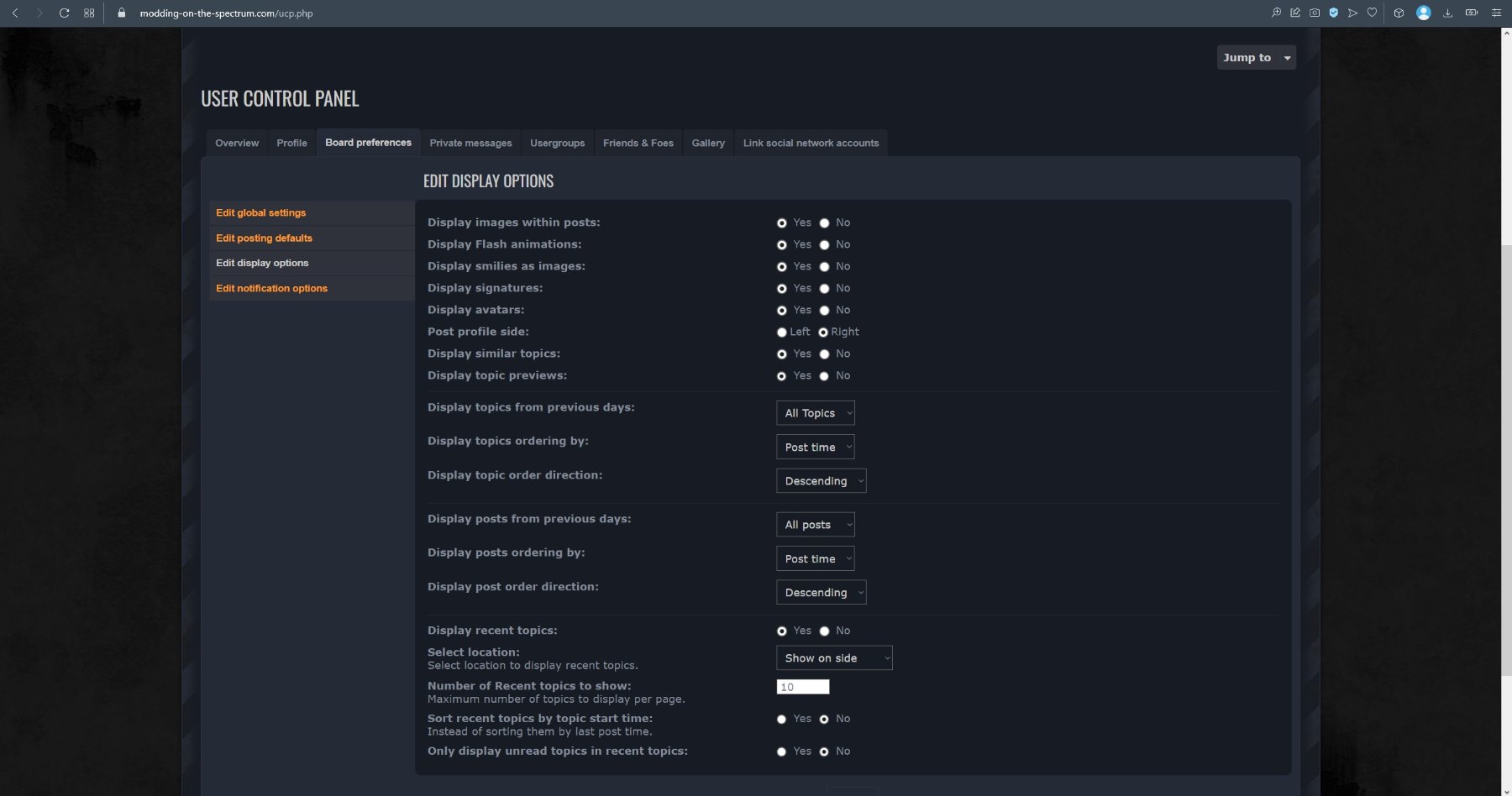Expand the Select location dropdown
The width and height of the screenshot is (1512, 796).
point(833,658)
